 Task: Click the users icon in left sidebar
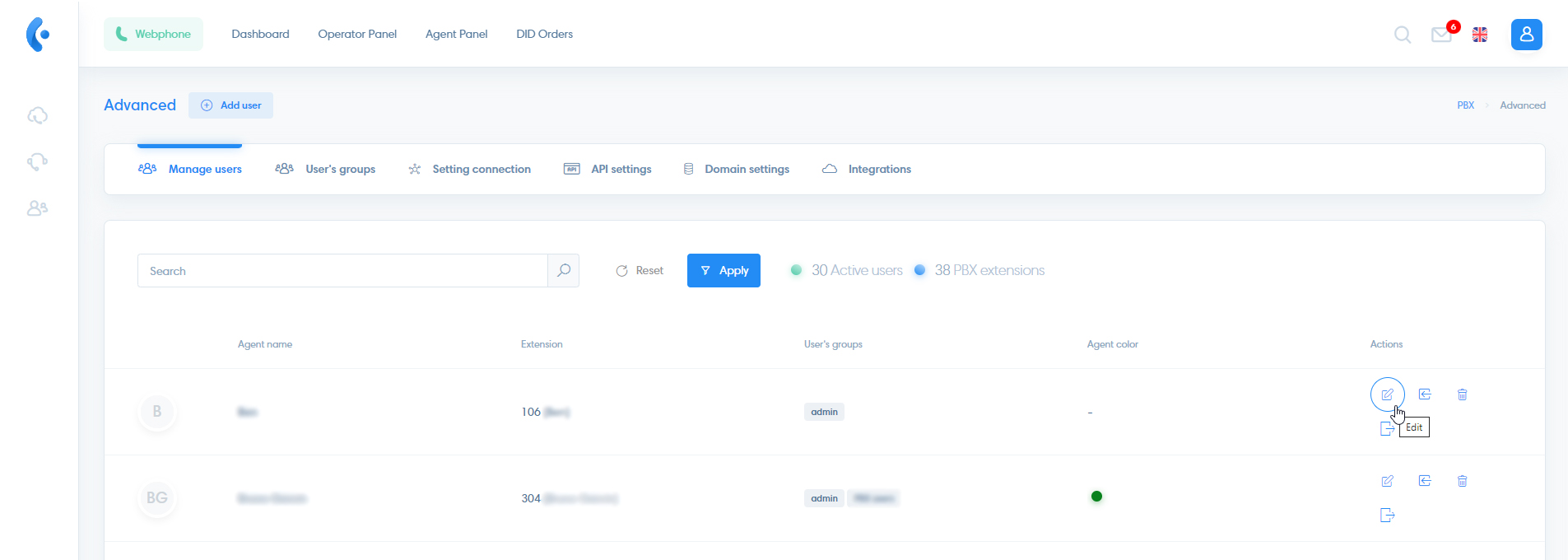pyautogui.click(x=37, y=208)
